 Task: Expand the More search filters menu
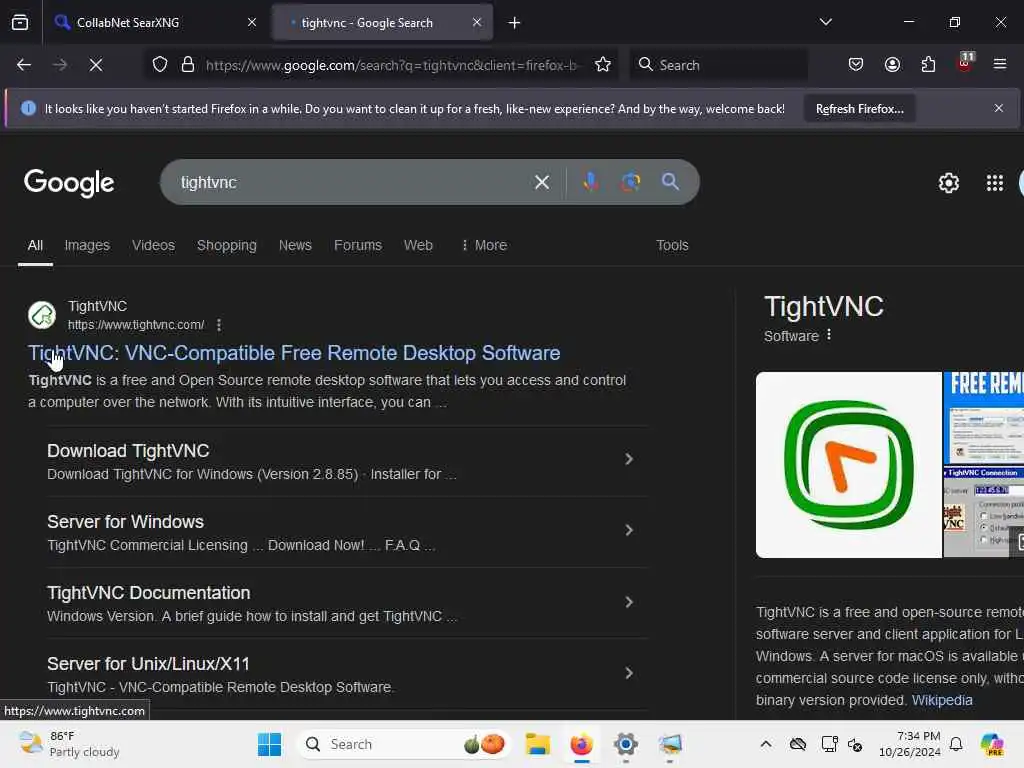484,246
